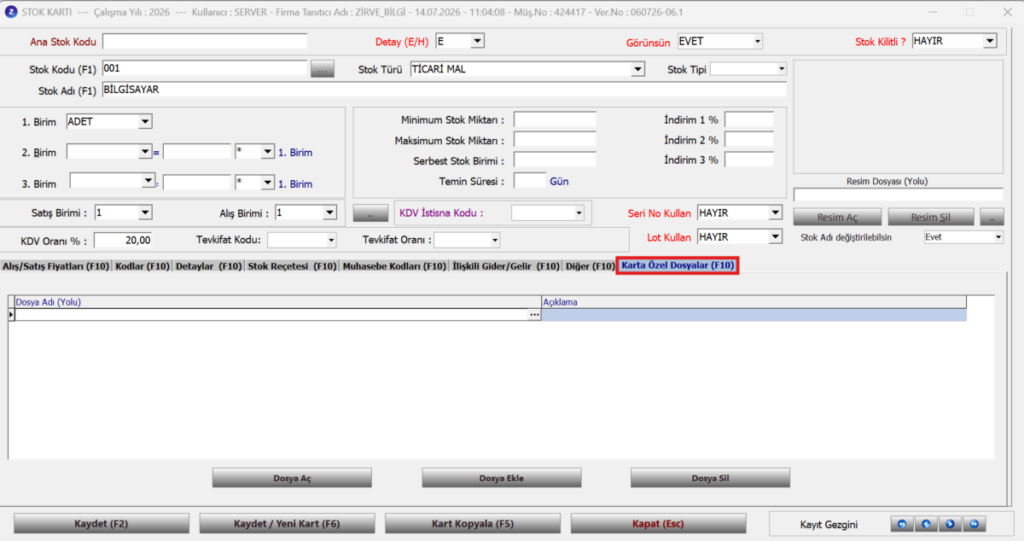This screenshot has width=1024, height=541.
Task: Click Kart Kopyala (F5) button
Action: 473,524
